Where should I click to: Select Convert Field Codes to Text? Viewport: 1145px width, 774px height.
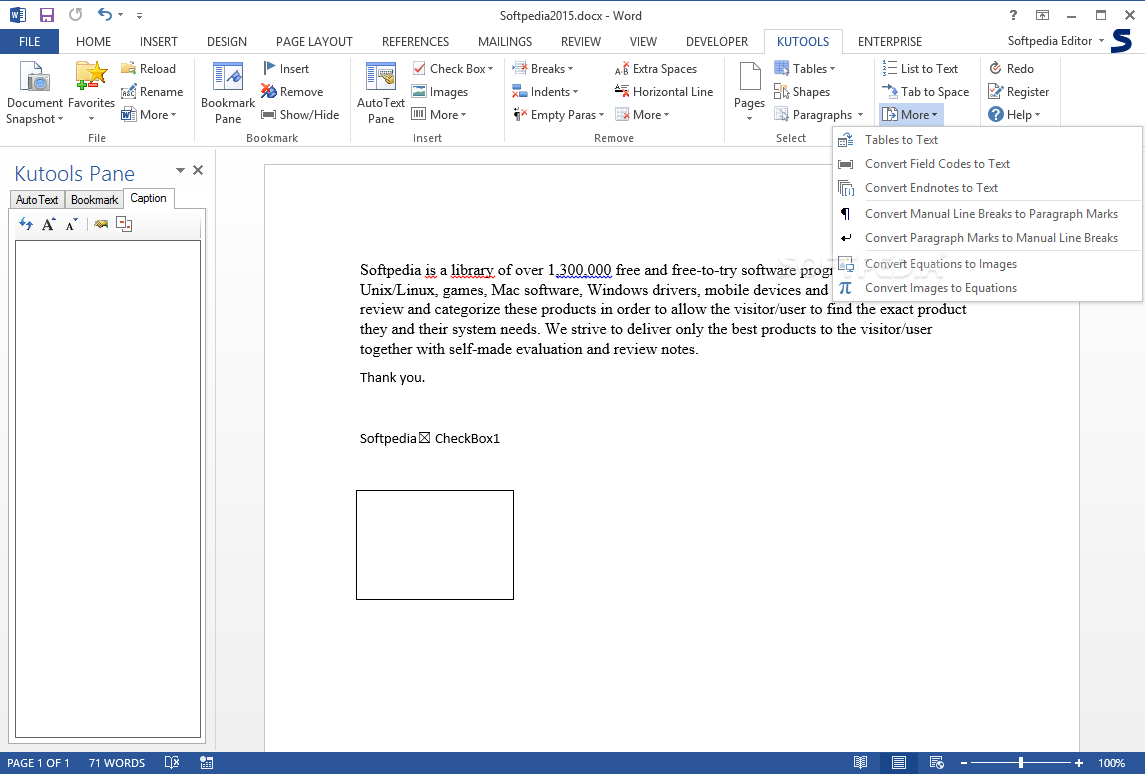coord(987,164)
